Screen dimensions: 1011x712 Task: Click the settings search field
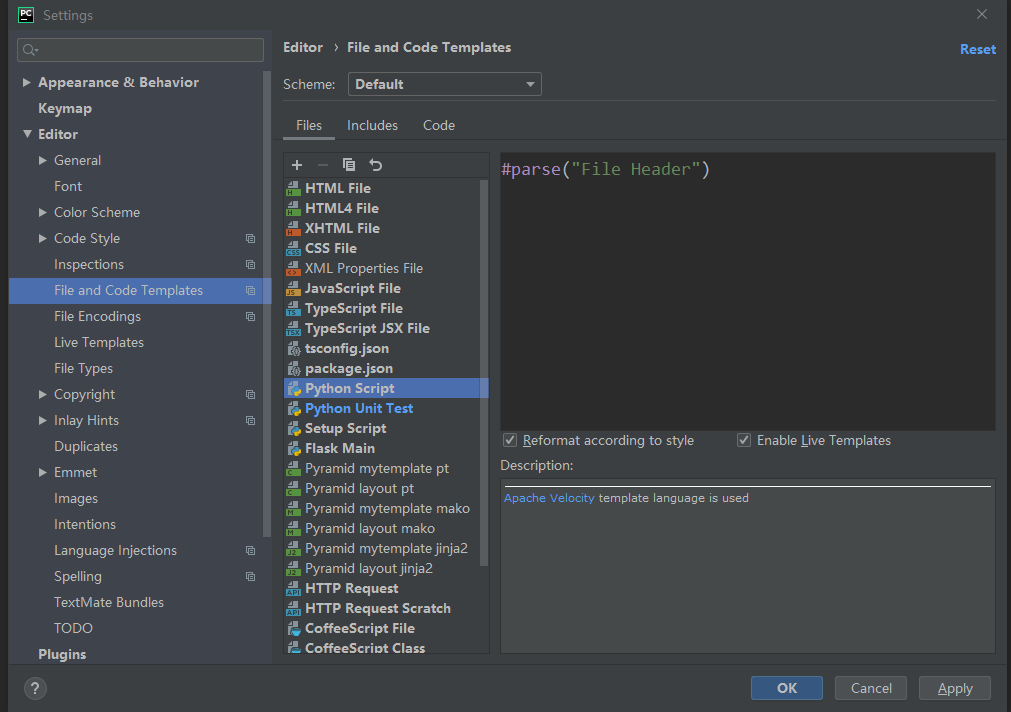(141, 50)
